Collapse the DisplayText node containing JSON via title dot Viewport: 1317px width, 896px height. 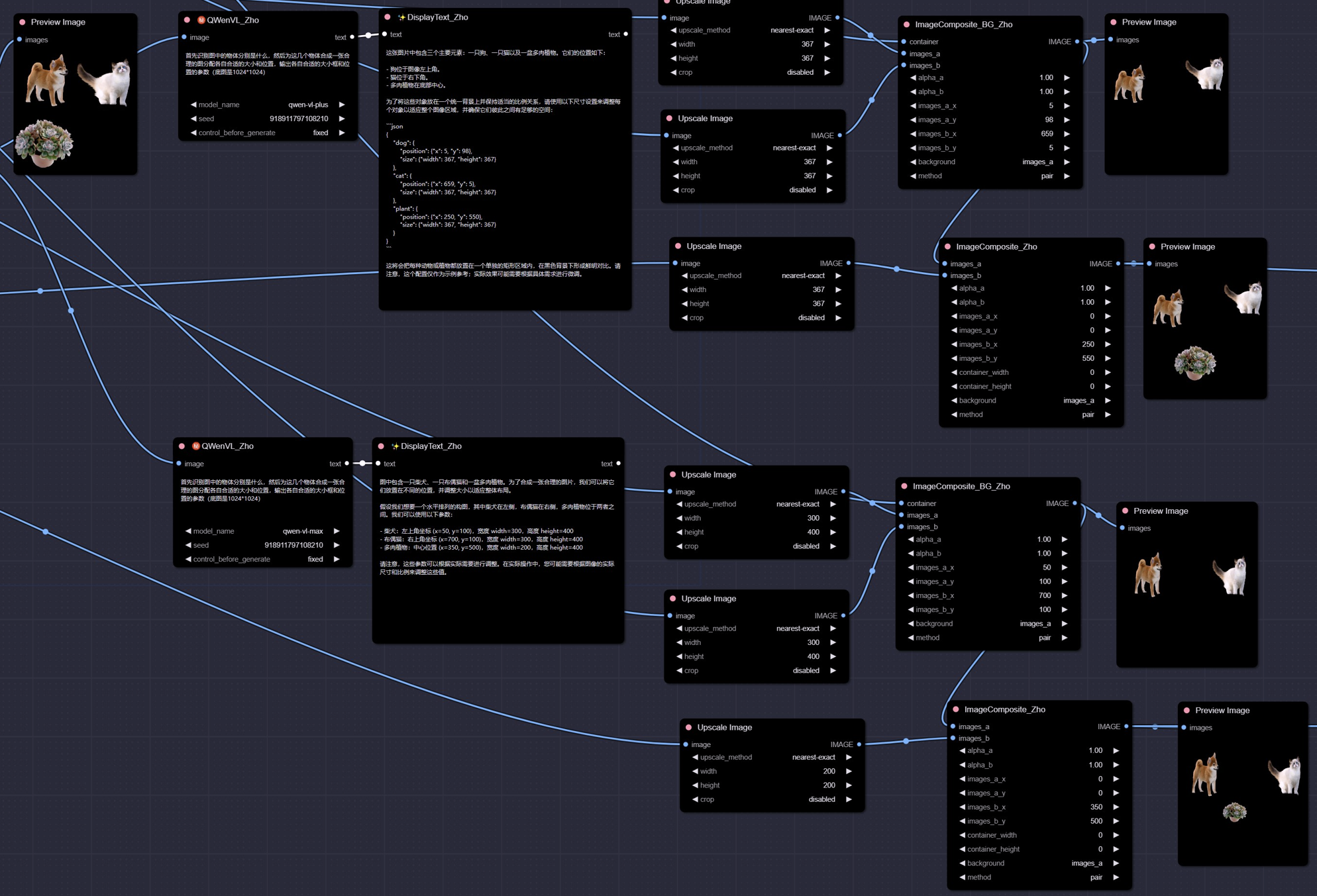coord(388,17)
